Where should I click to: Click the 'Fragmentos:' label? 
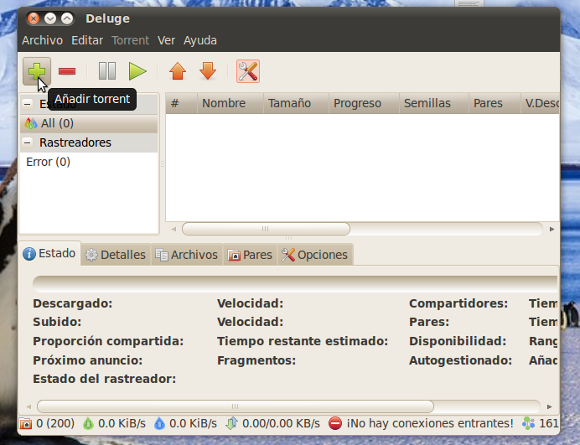257,360
